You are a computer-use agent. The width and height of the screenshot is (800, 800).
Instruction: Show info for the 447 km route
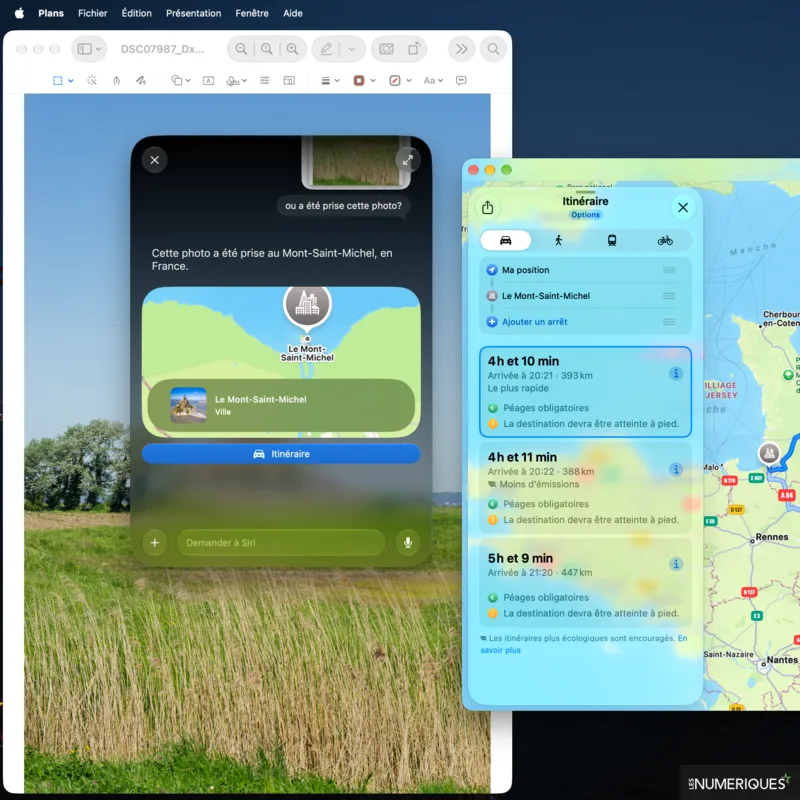tap(676, 564)
